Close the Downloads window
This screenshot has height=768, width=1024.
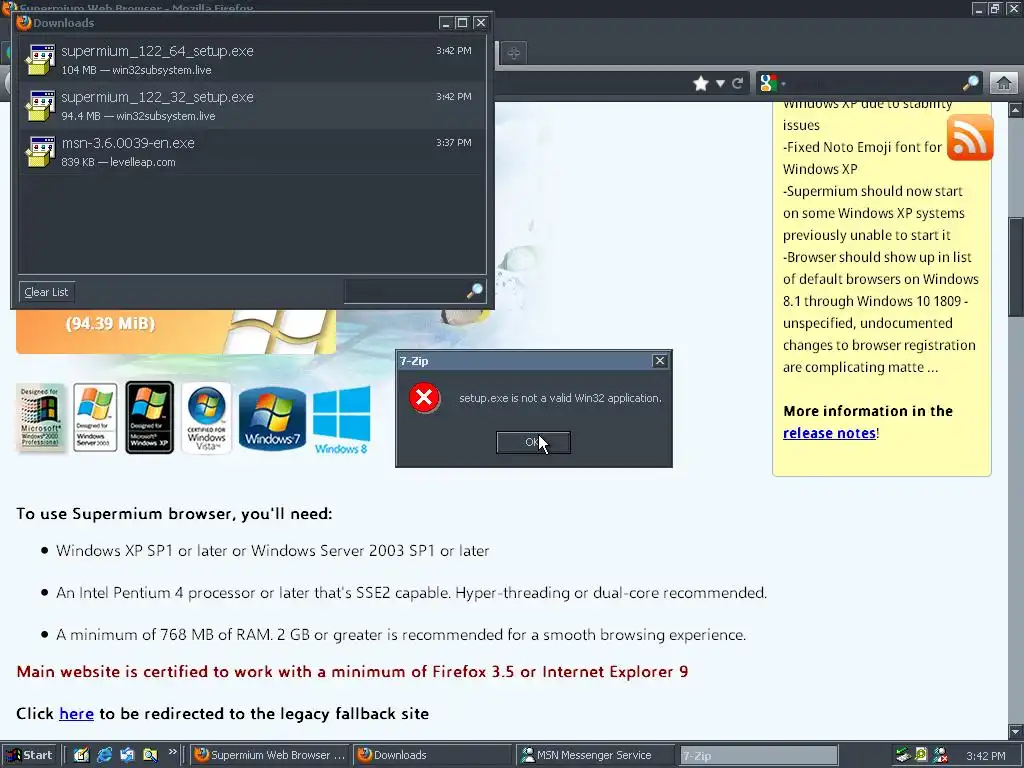(x=481, y=23)
